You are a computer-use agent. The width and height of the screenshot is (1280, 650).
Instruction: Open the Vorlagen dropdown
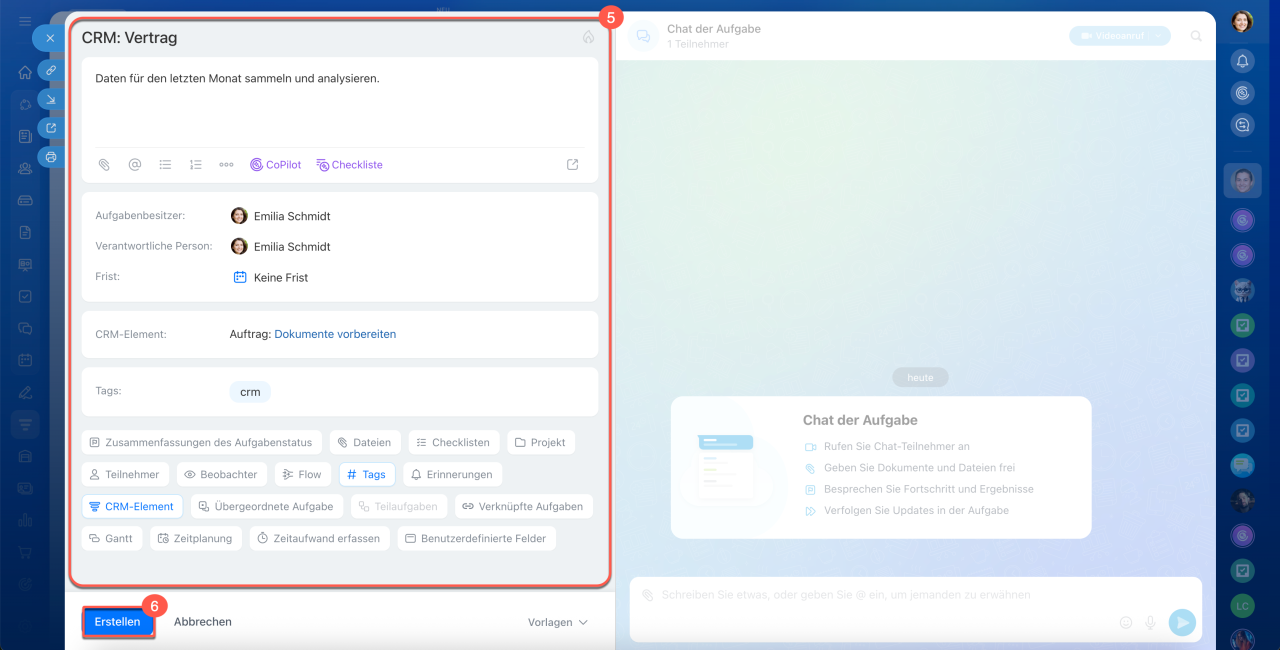(x=558, y=622)
